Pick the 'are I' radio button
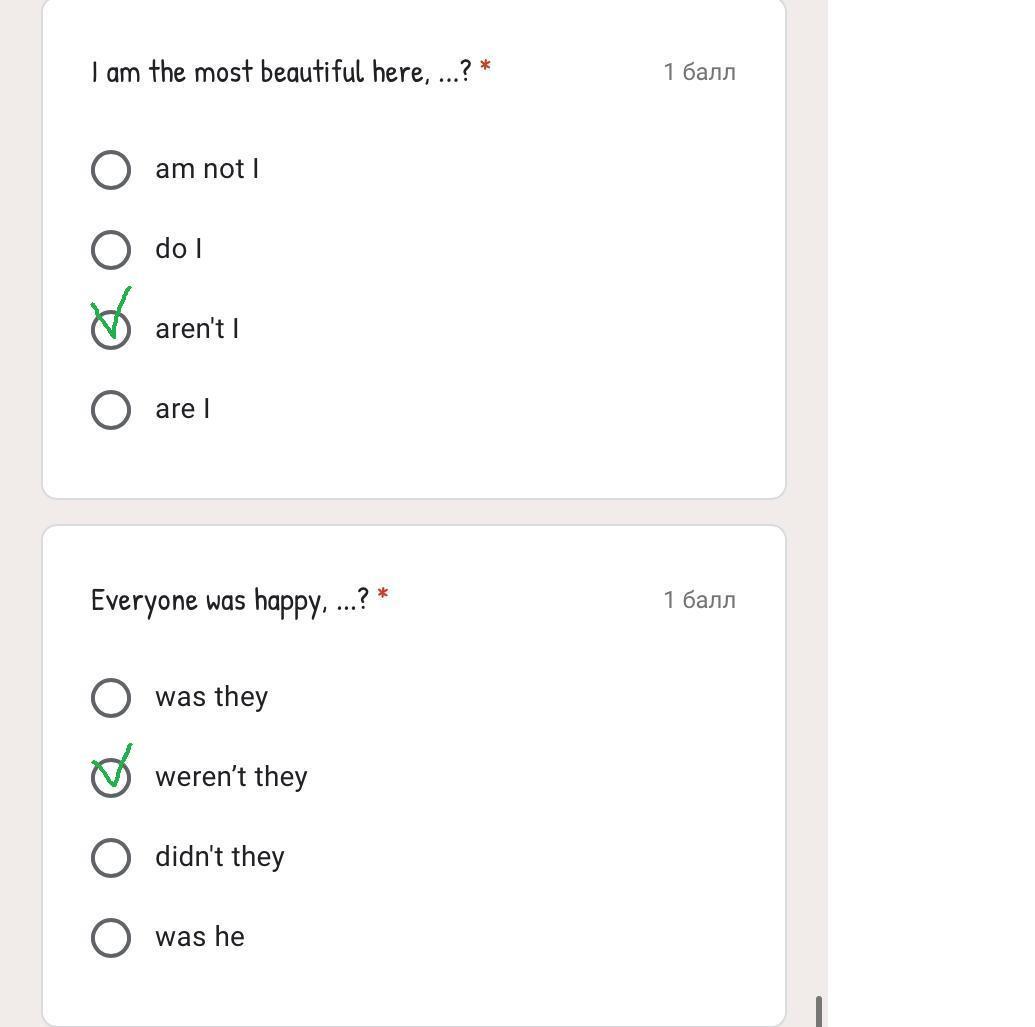Image resolution: width=1035 pixels, height=1027 pixels. pos(111,410)
